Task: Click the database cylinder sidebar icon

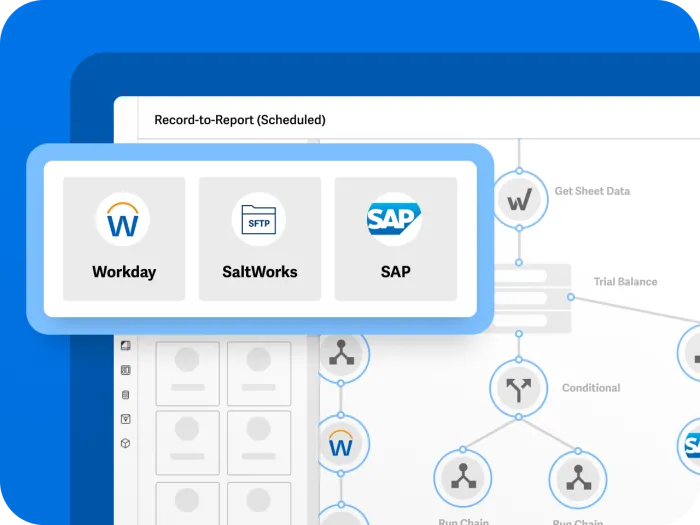Action: [x=125, y=395]
